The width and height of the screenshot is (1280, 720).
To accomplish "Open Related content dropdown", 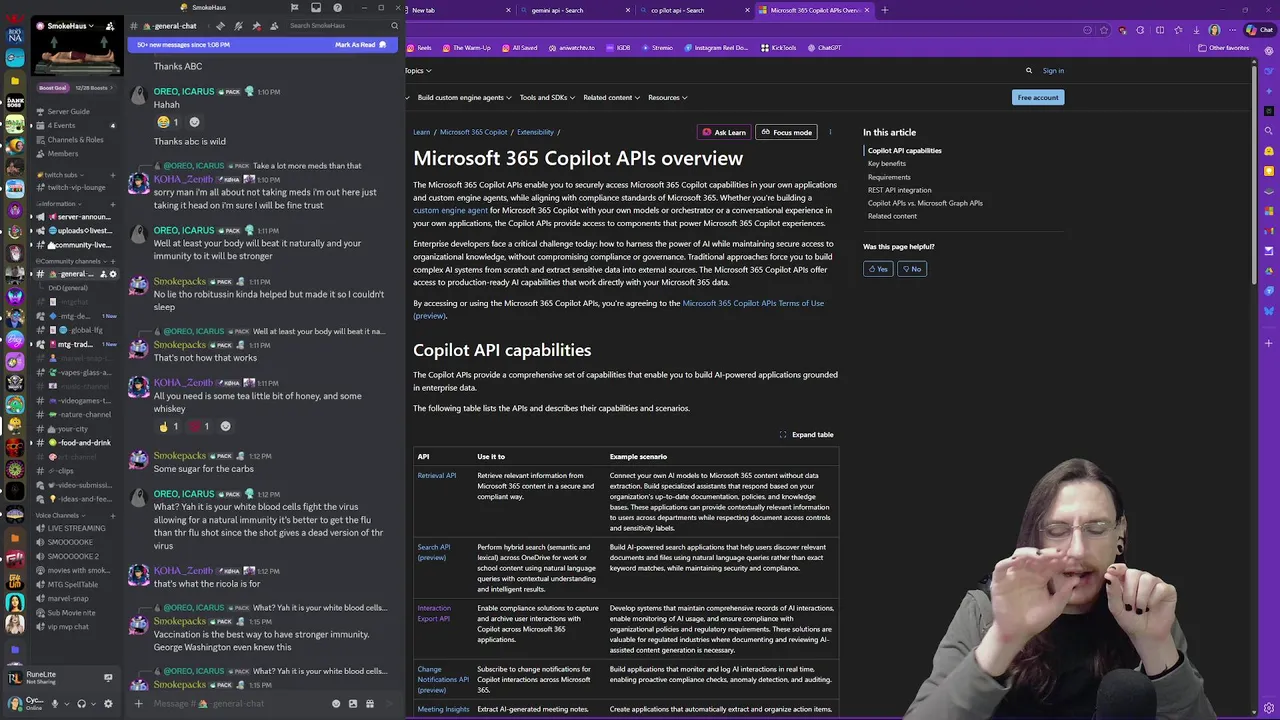I will coord(612,98).
